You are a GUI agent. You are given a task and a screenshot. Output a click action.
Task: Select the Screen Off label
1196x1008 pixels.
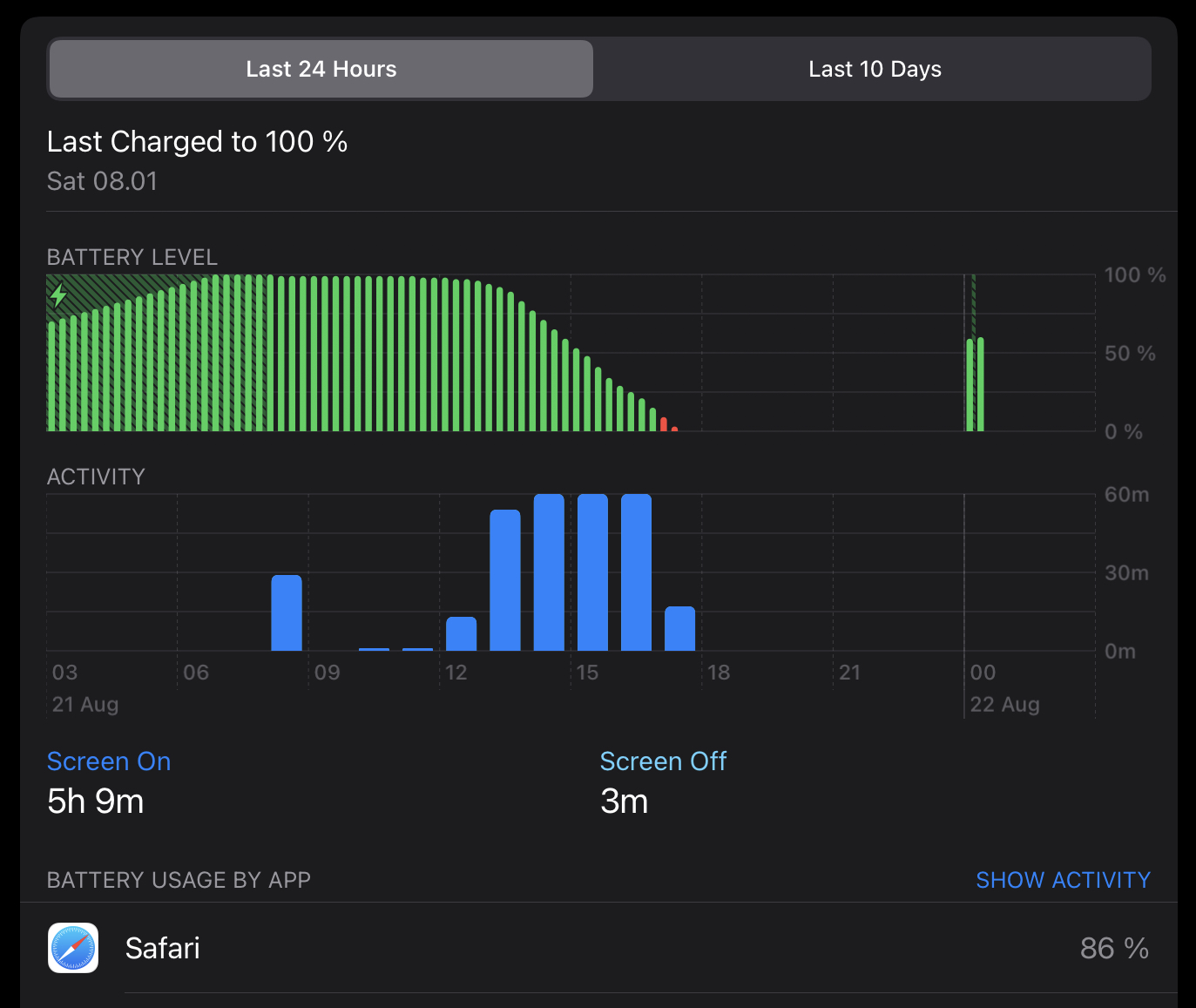663,761
